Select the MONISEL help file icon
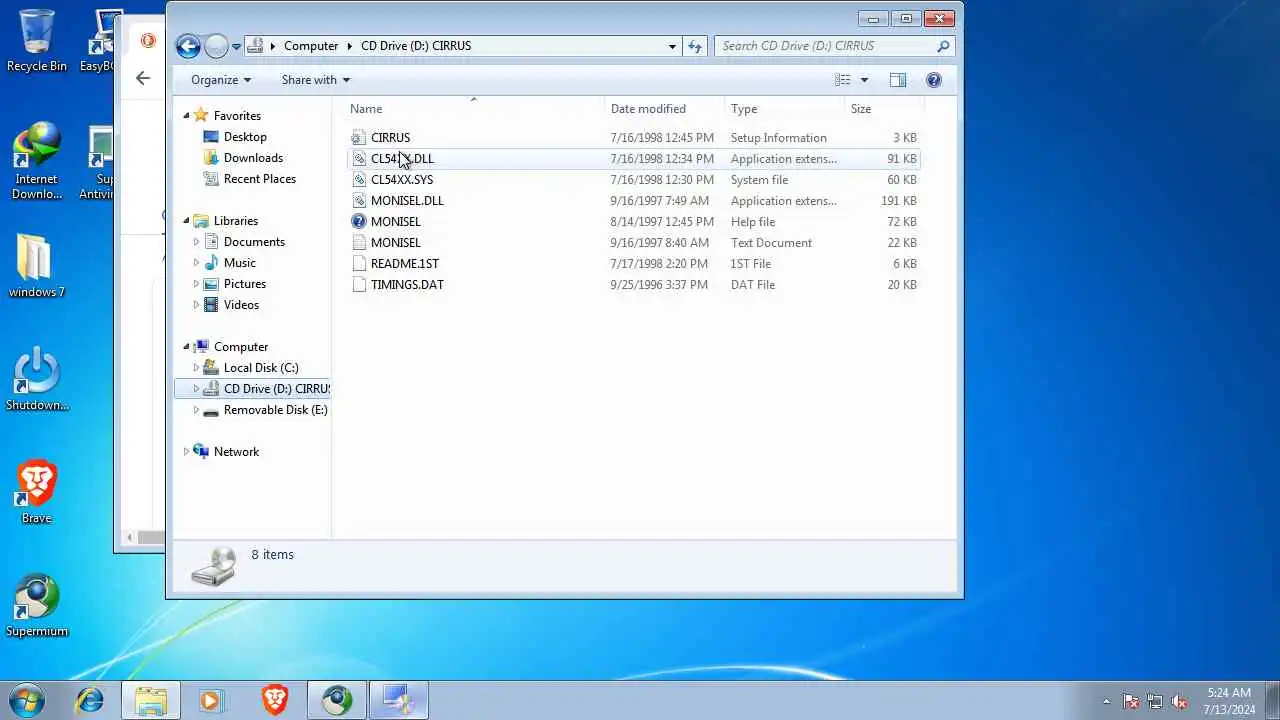Image resolution: width=1280 pixels, height=720 pixels. click(x=359, y=222)
